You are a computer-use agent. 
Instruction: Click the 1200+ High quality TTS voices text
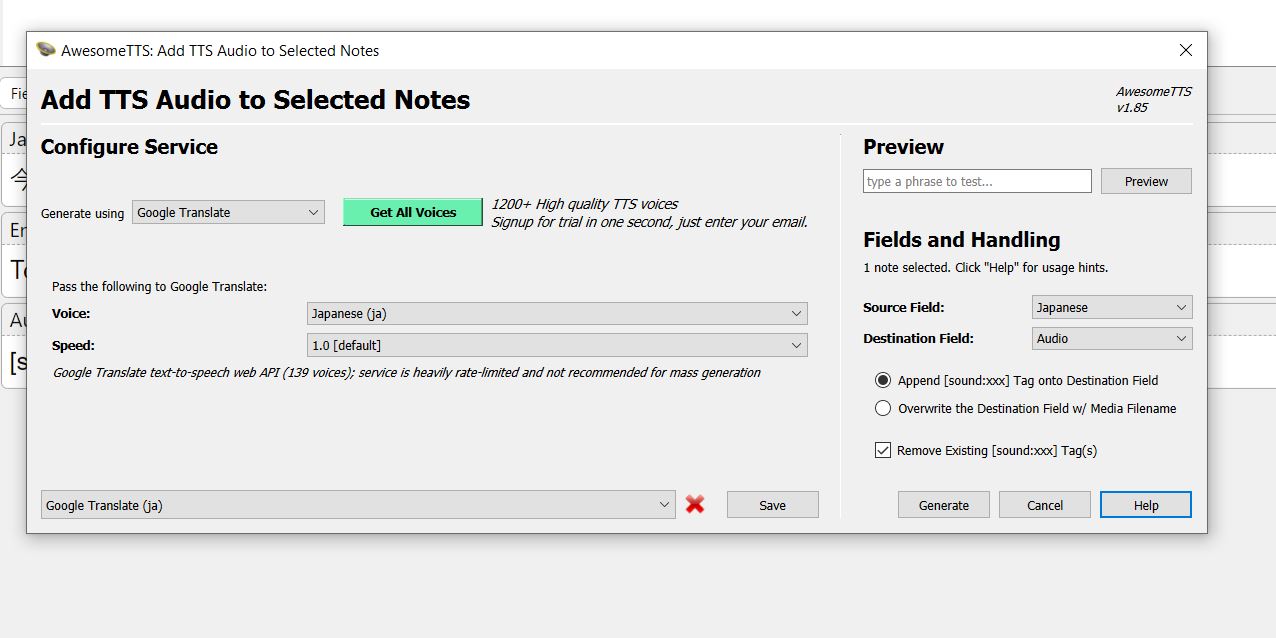click(x=584, y=204)
